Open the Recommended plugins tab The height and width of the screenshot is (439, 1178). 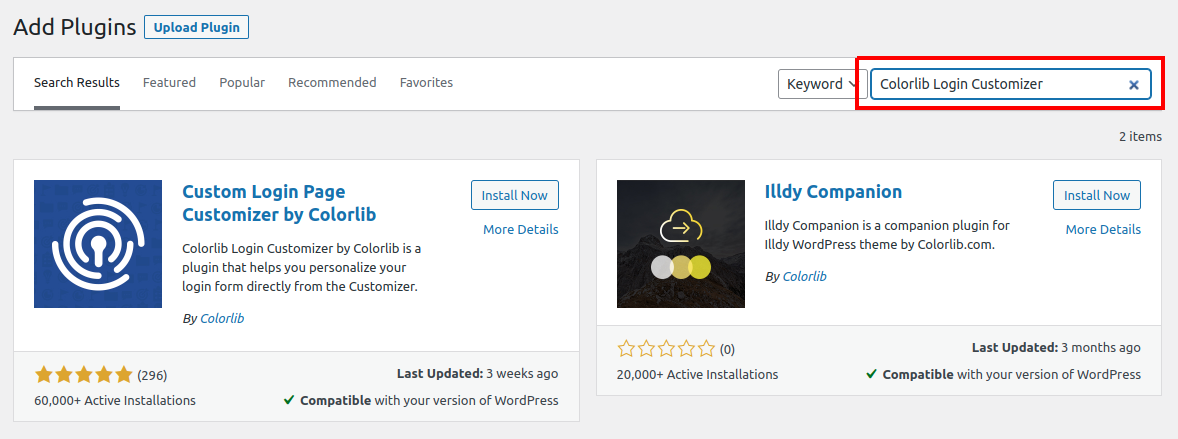point(332,83)
